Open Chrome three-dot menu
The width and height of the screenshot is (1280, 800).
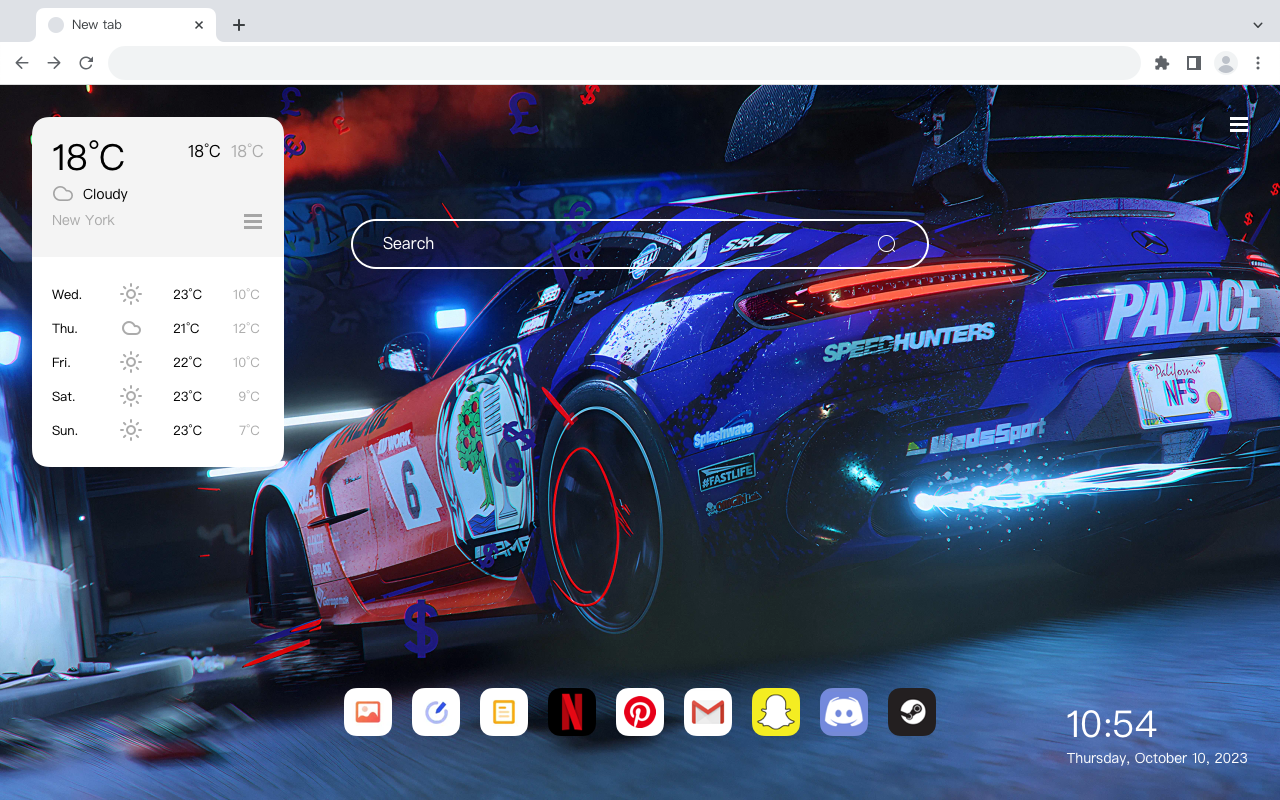1258,63
